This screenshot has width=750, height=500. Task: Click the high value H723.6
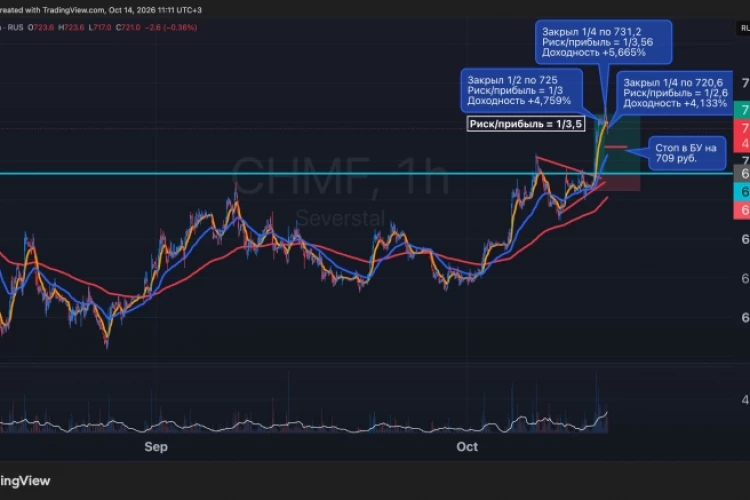click(x=71, y=28)
